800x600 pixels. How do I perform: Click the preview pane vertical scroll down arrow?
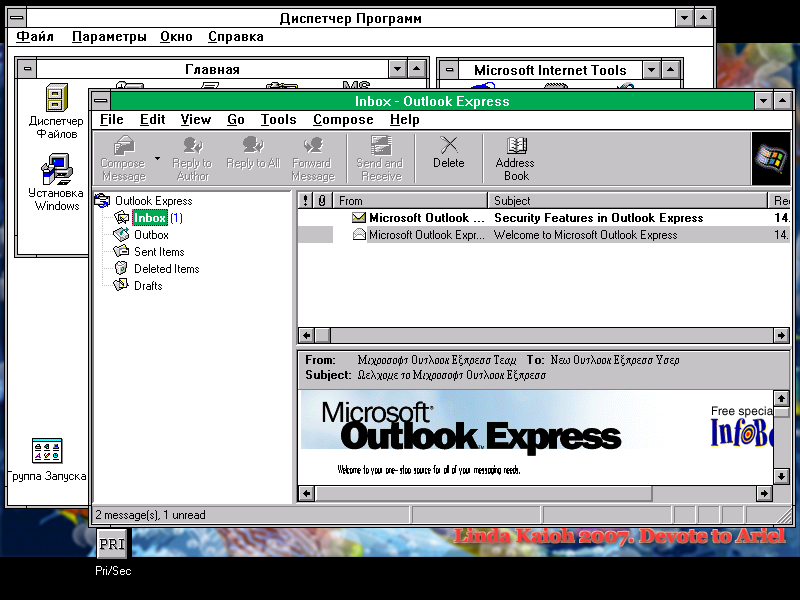pyautogui.click(x=781, y=477)
